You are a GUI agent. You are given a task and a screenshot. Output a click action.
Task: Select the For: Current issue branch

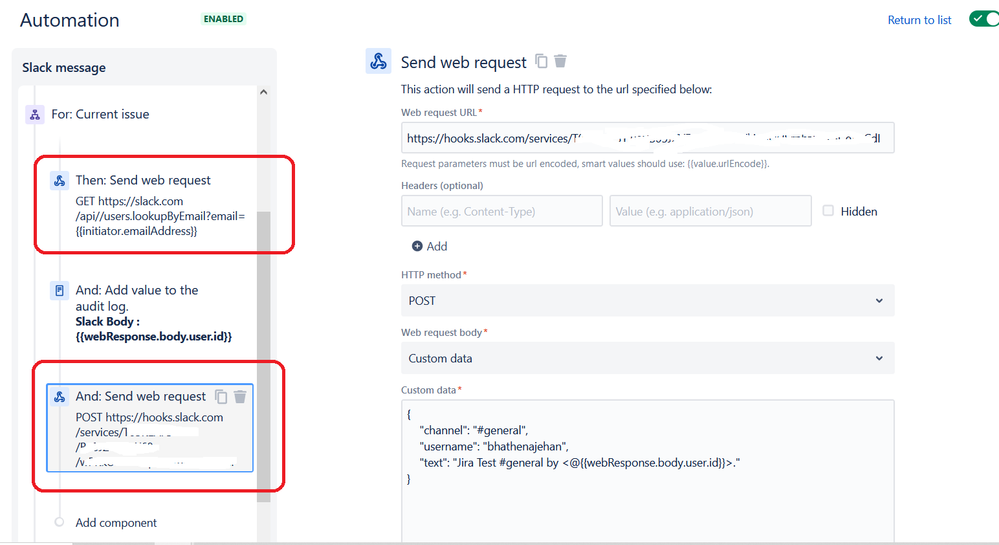(100, 115)
